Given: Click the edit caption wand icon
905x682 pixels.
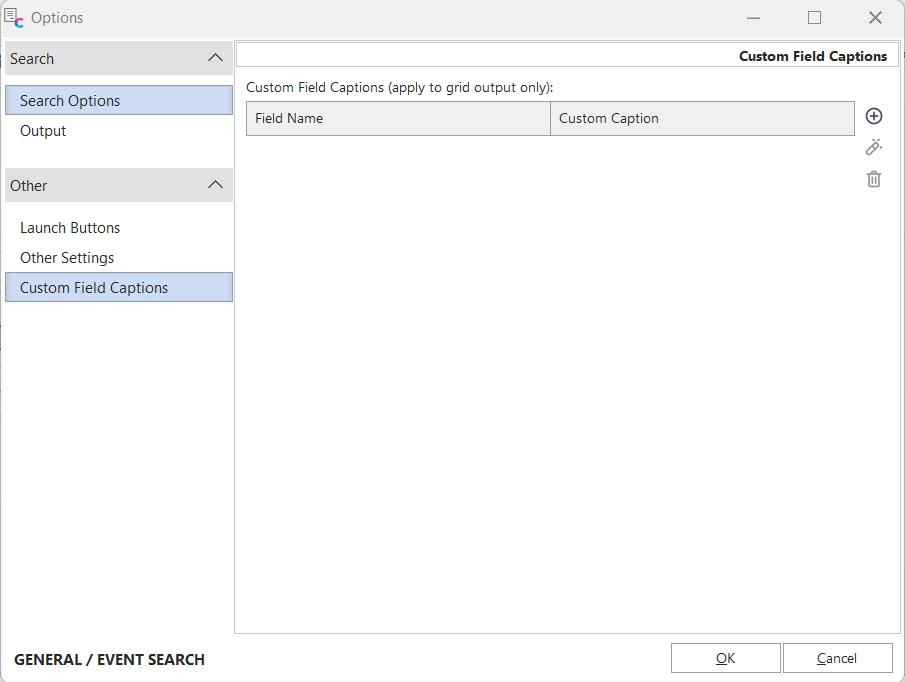Looking at the screenshot, I should [x=873, y=148].
